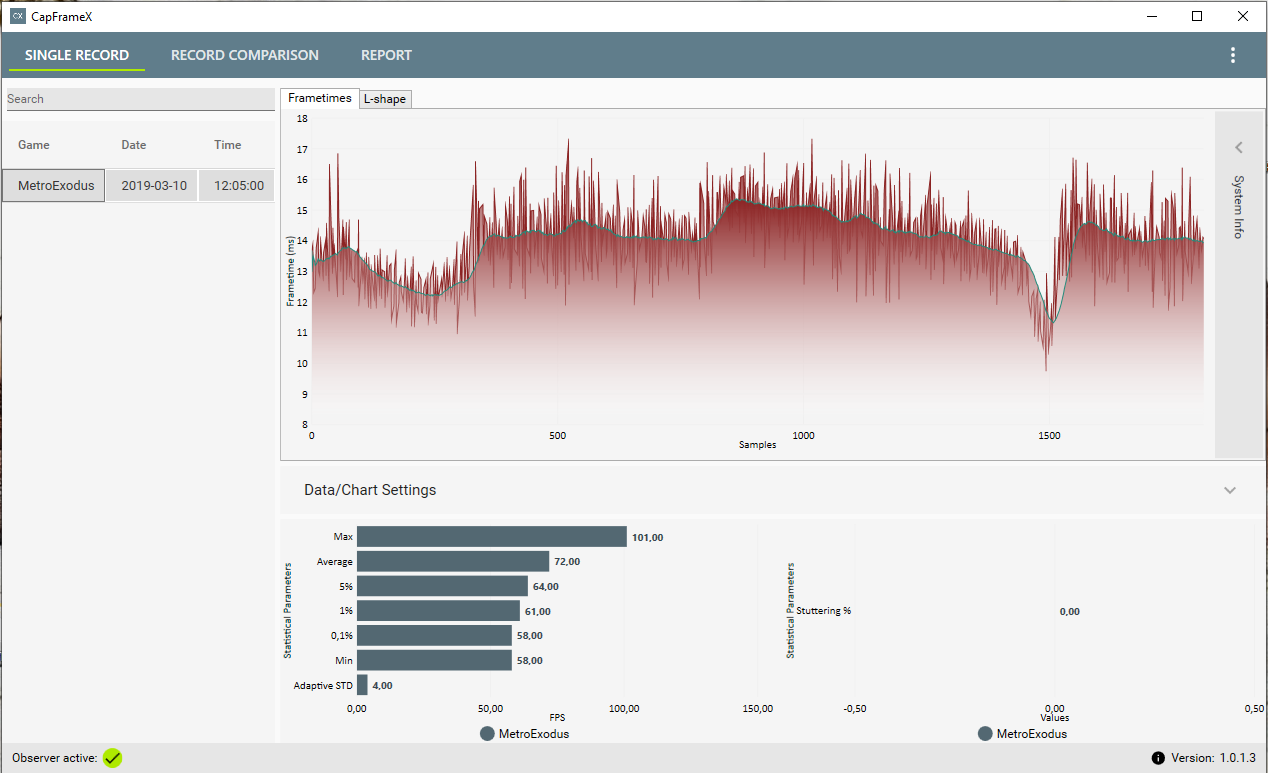Click the Min FPS bar
This screenshot has height=773, width=1268.
coord(434,660)
